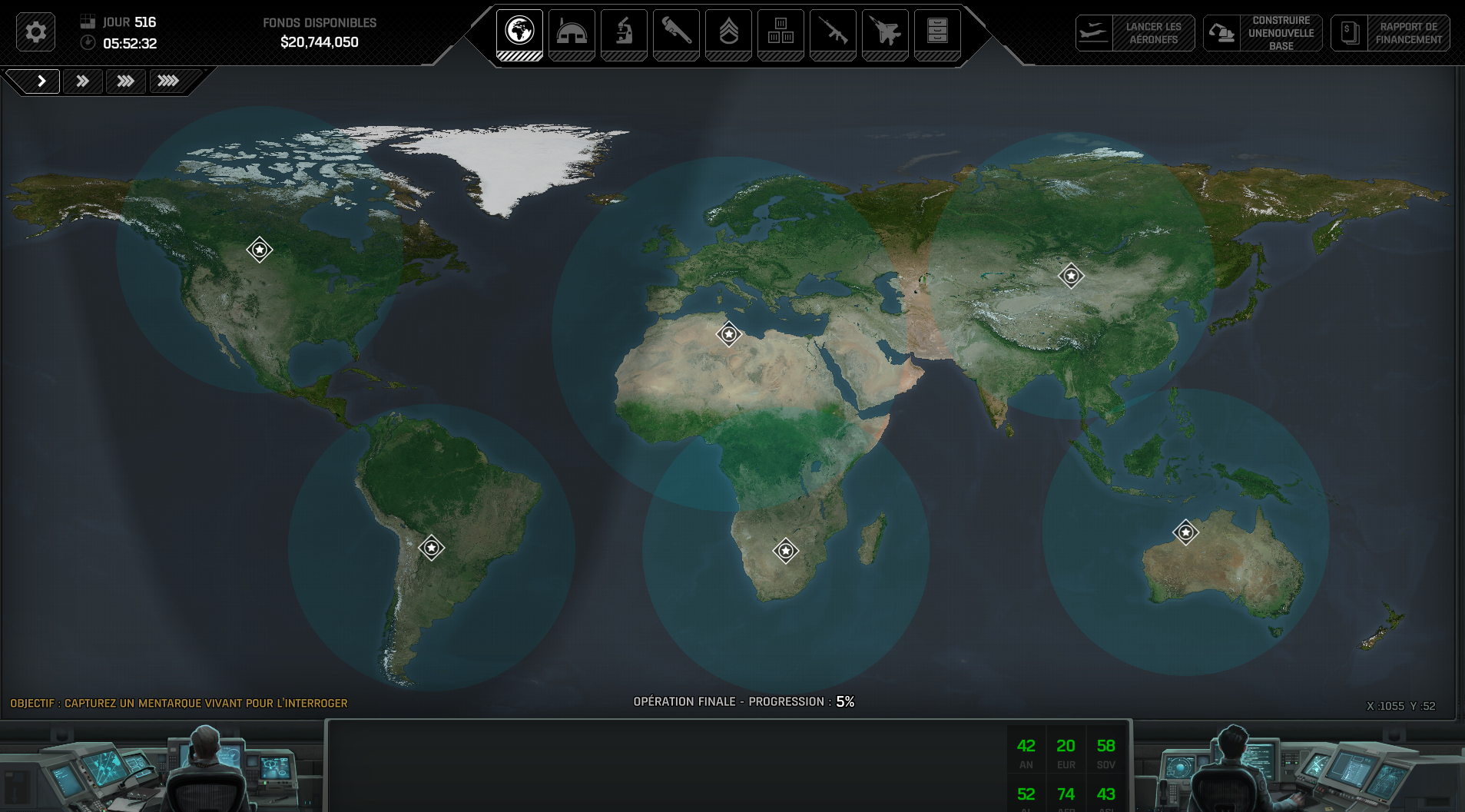This screenshot has height=812, width=1465.
Task: Select the South America base marker
Action: coord(432,548)
